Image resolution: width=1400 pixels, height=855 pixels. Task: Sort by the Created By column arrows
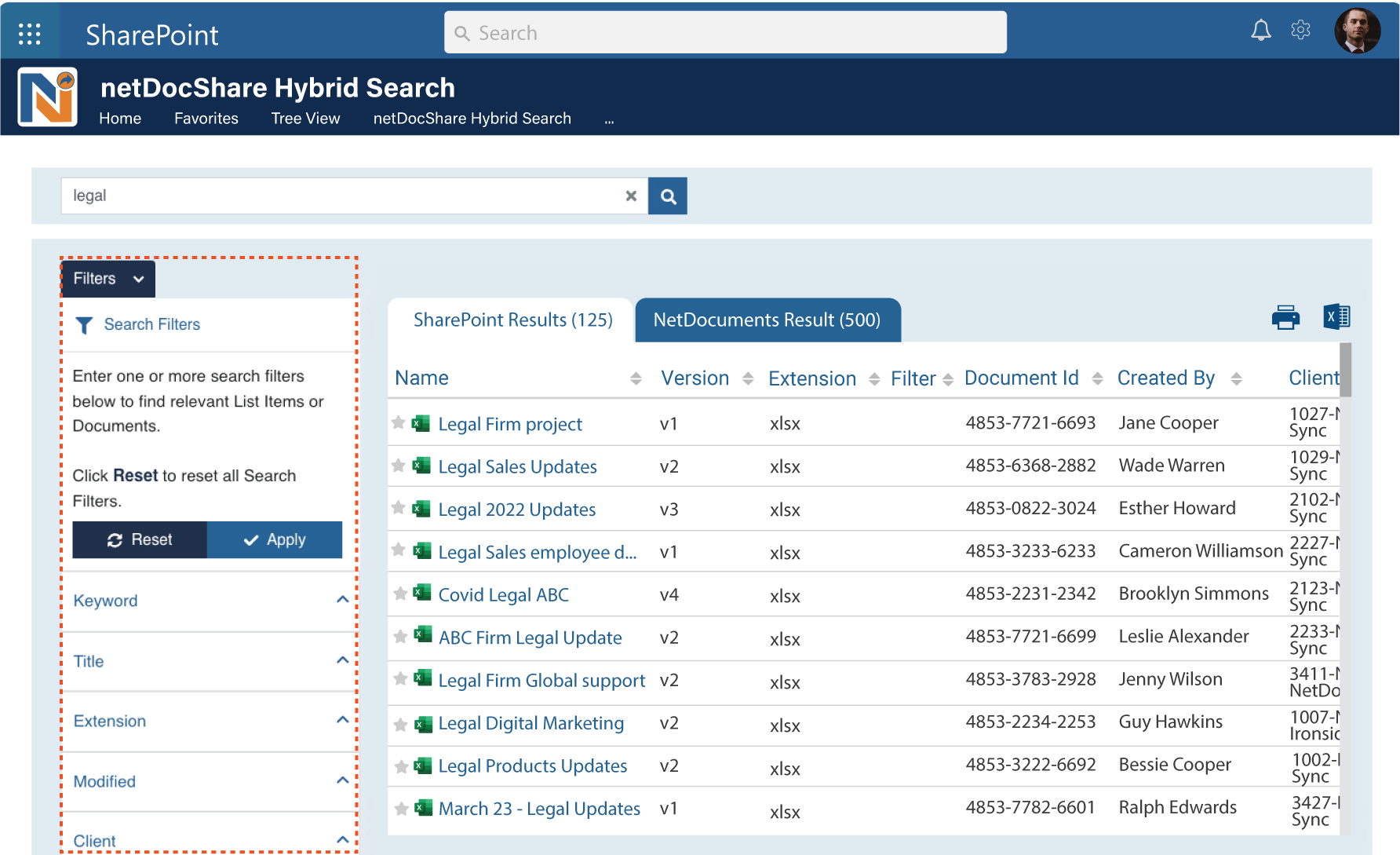tap(1236, 379)
